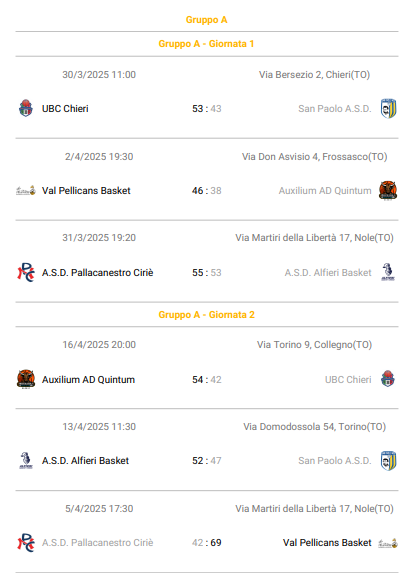Open the UBC Chieri 53 : 43 score

point(207,109)
